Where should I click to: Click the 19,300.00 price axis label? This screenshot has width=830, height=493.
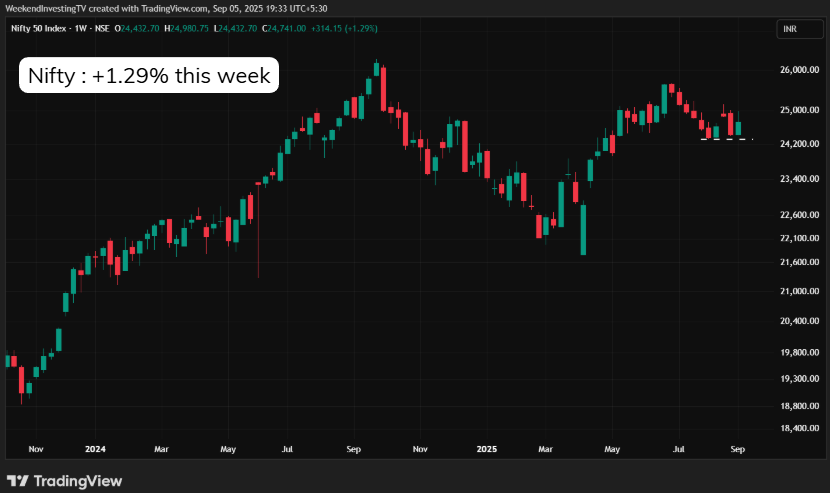(799, 378)
